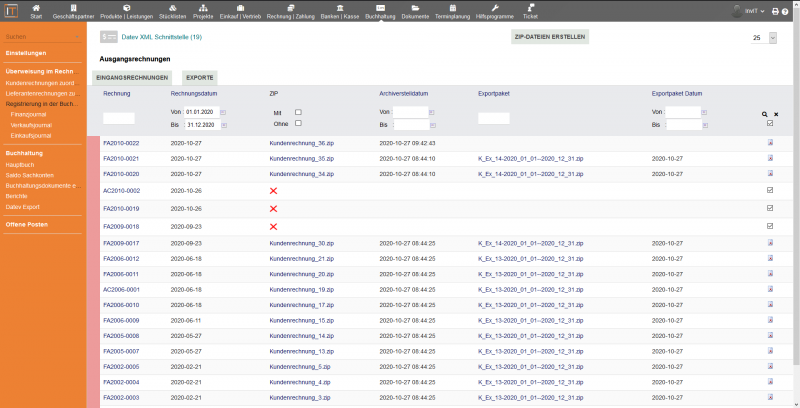Open Saldo Sachkonten in the sidebar
This screenshot has width=800, height=408.
(30, 175)
